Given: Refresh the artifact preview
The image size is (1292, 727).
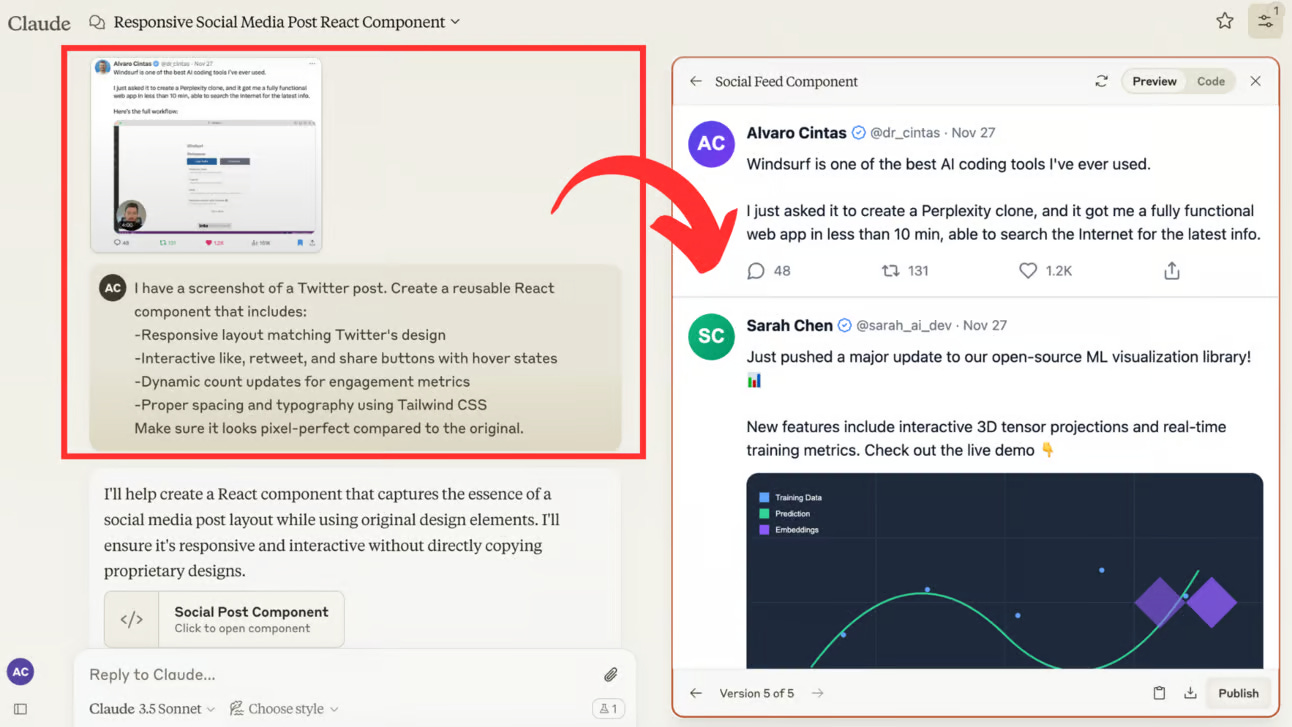Looking at the screenshot, I should click(x=1101, y=81).
